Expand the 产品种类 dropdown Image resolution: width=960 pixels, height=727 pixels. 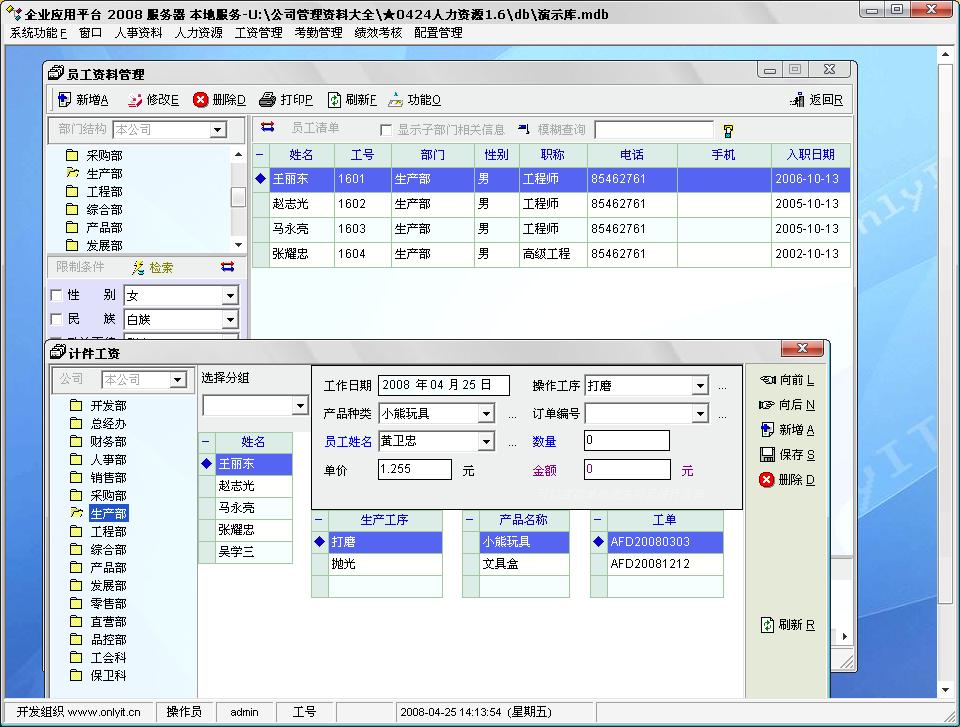486,414
